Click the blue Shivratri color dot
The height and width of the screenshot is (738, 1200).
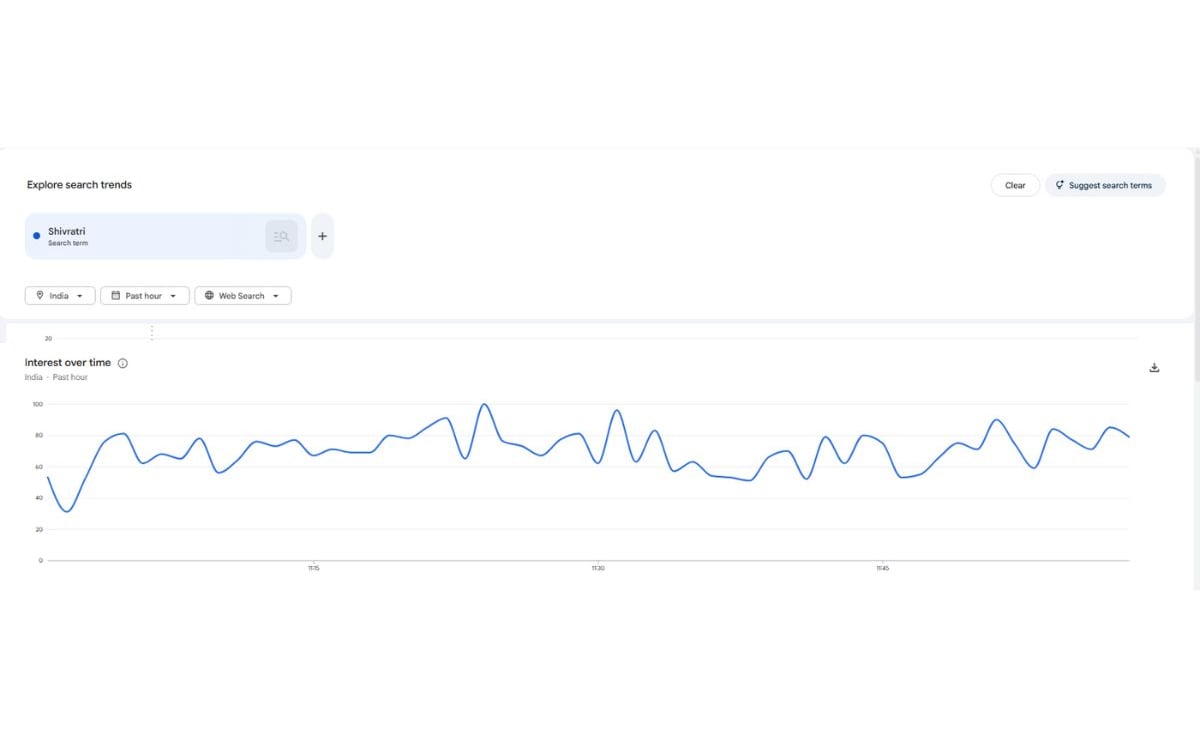click(x=37, y=236)
